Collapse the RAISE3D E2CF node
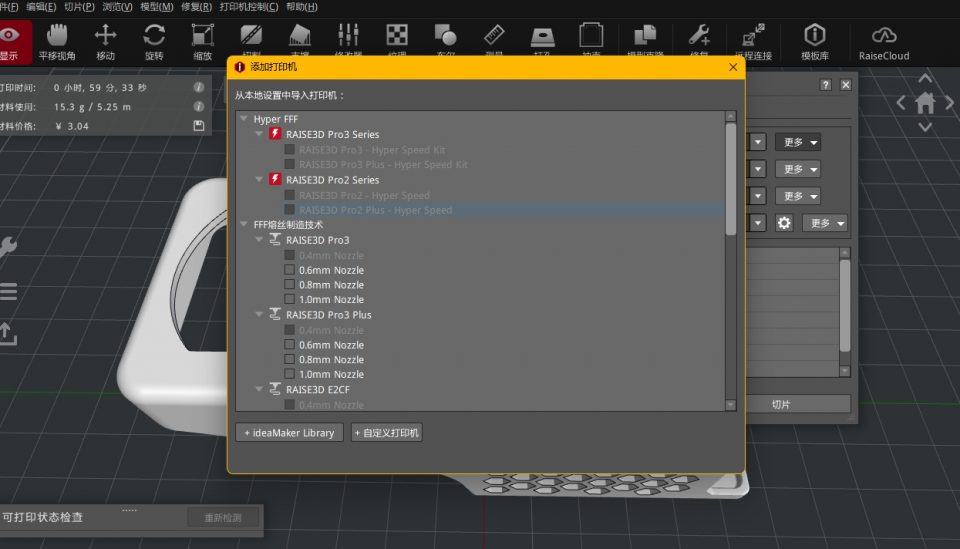 [259, 389]
